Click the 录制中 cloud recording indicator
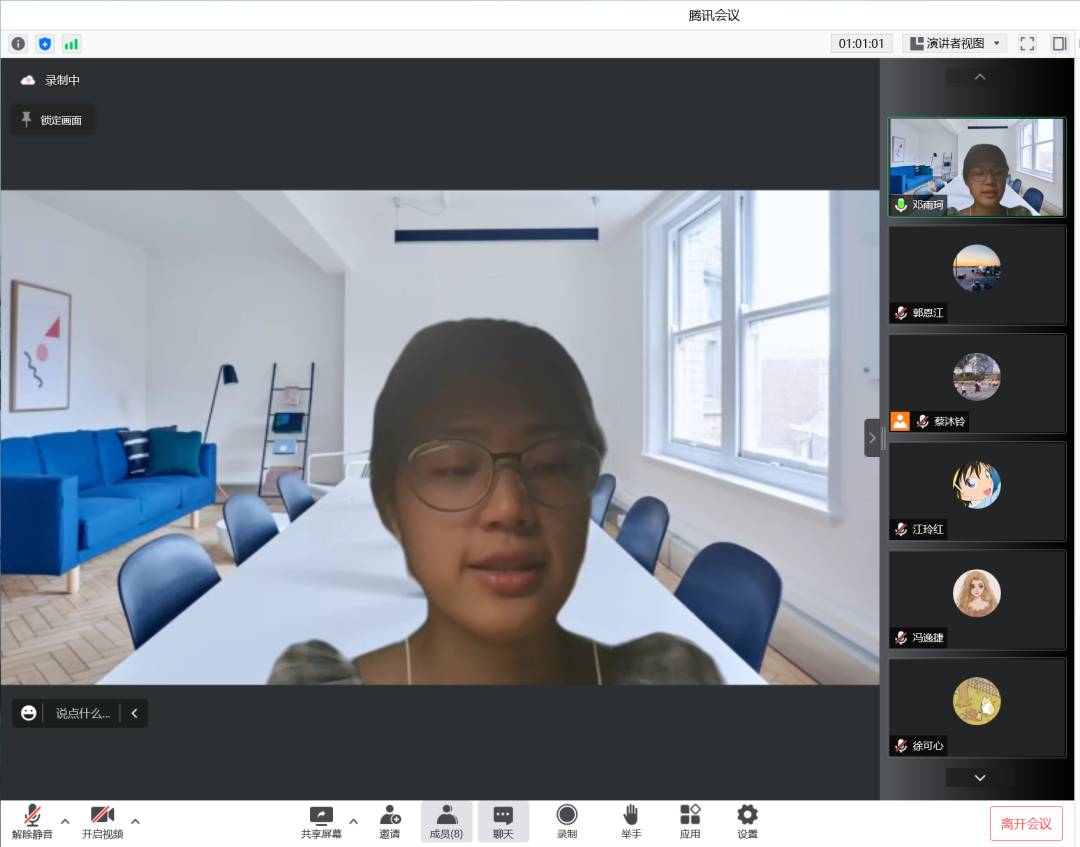The image size is (1080, 847). tap(50, 81)
